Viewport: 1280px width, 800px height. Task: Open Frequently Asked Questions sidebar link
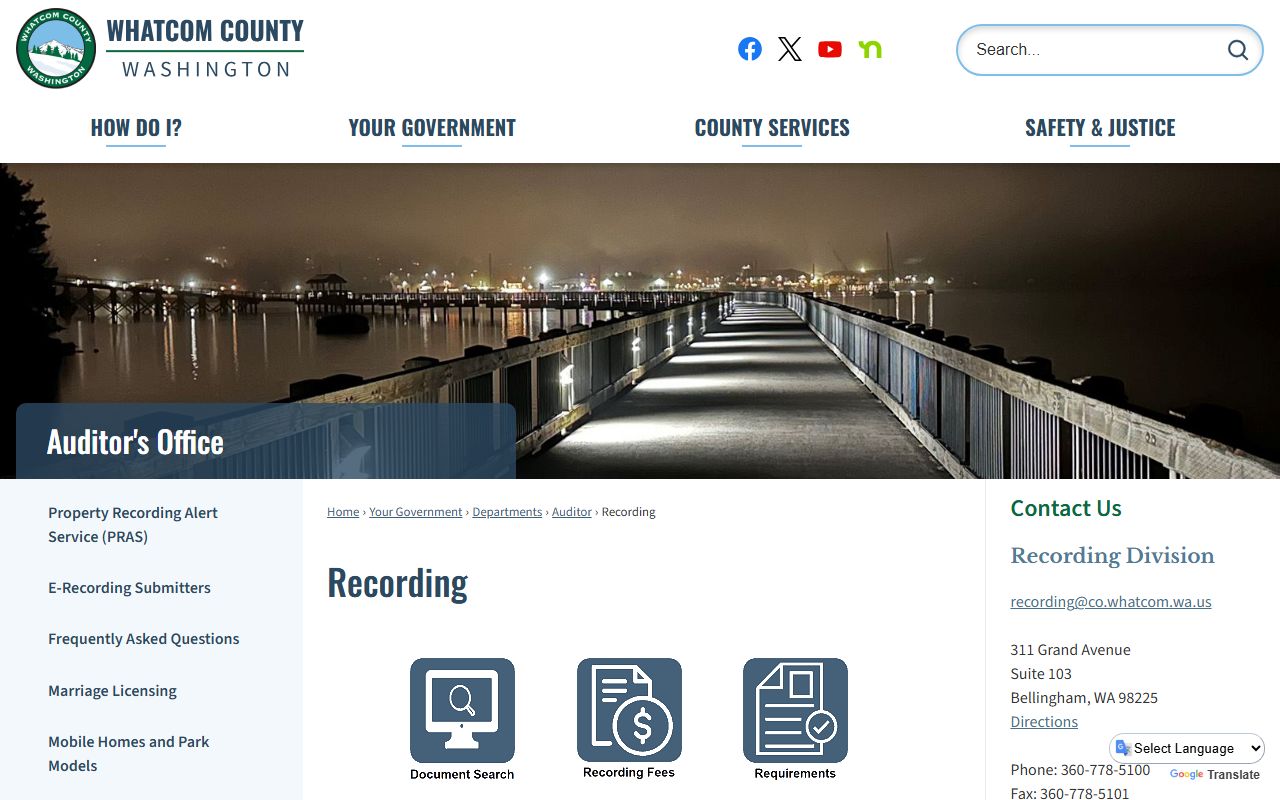click(x=144, y=639)
